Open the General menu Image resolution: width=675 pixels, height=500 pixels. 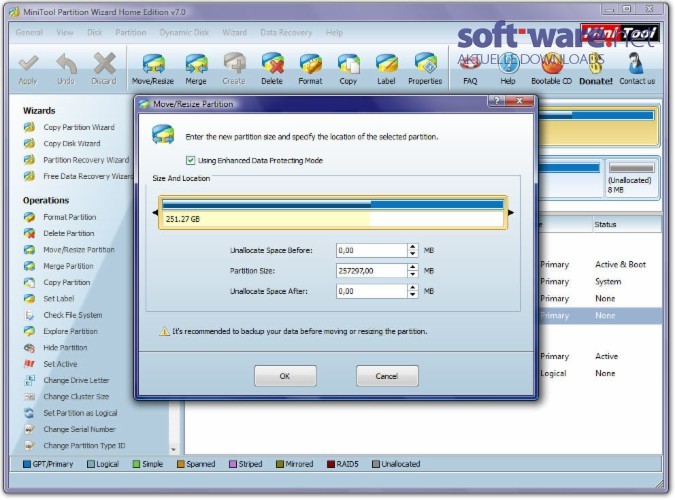(29, 33)
